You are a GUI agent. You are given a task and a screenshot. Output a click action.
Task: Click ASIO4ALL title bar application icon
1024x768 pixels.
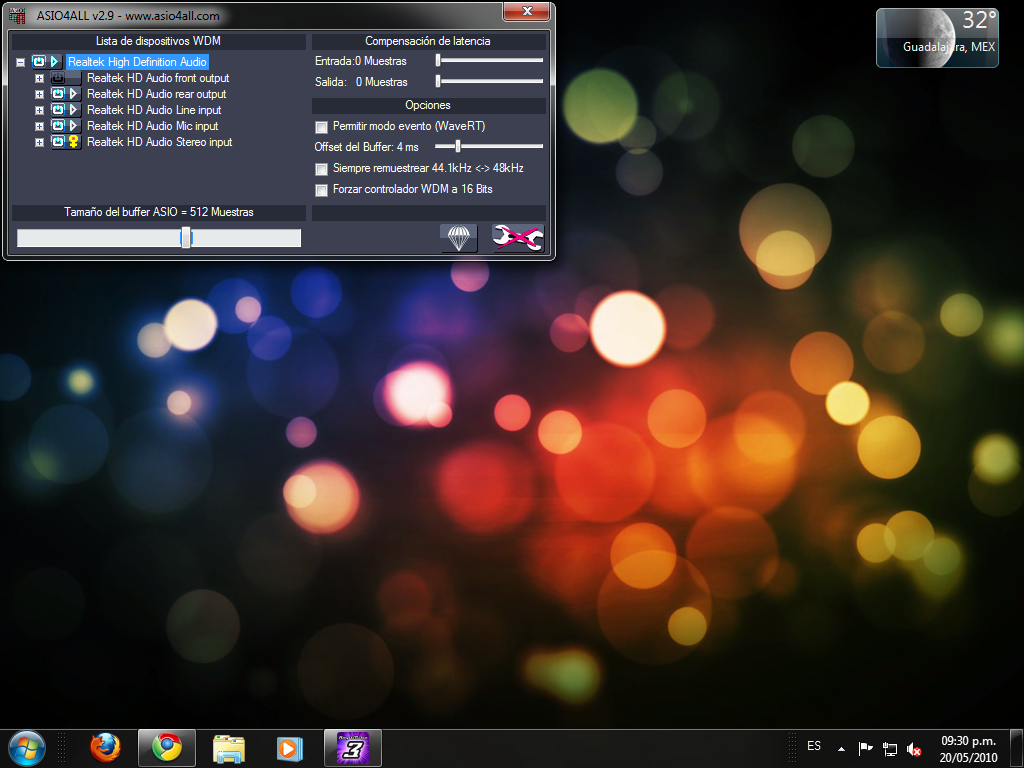point(17,15)
